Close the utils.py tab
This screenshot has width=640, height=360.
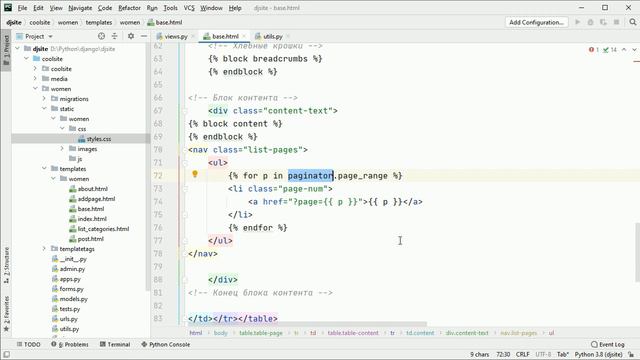point(288,36)
